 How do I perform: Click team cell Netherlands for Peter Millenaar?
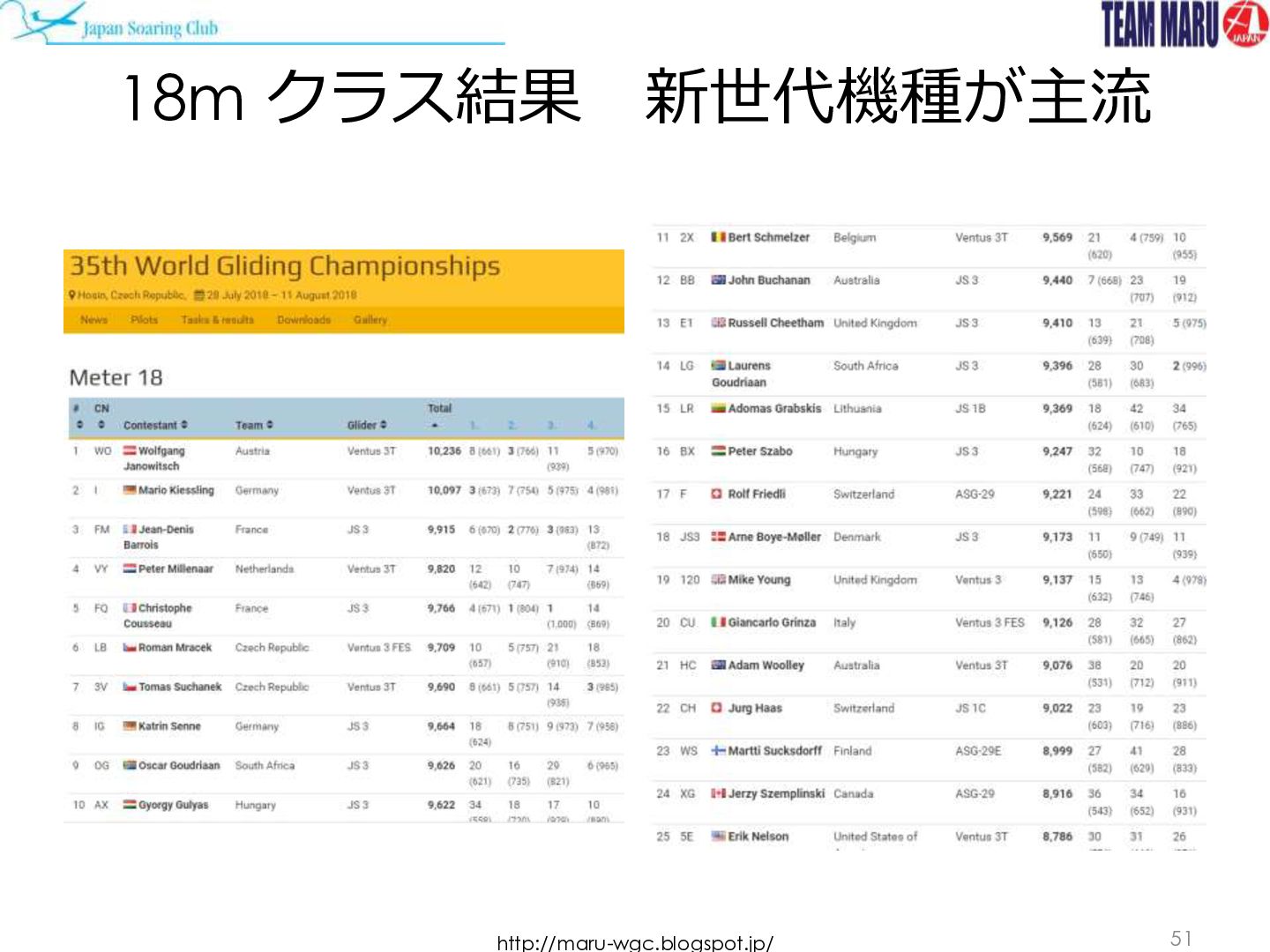[265, 569]
